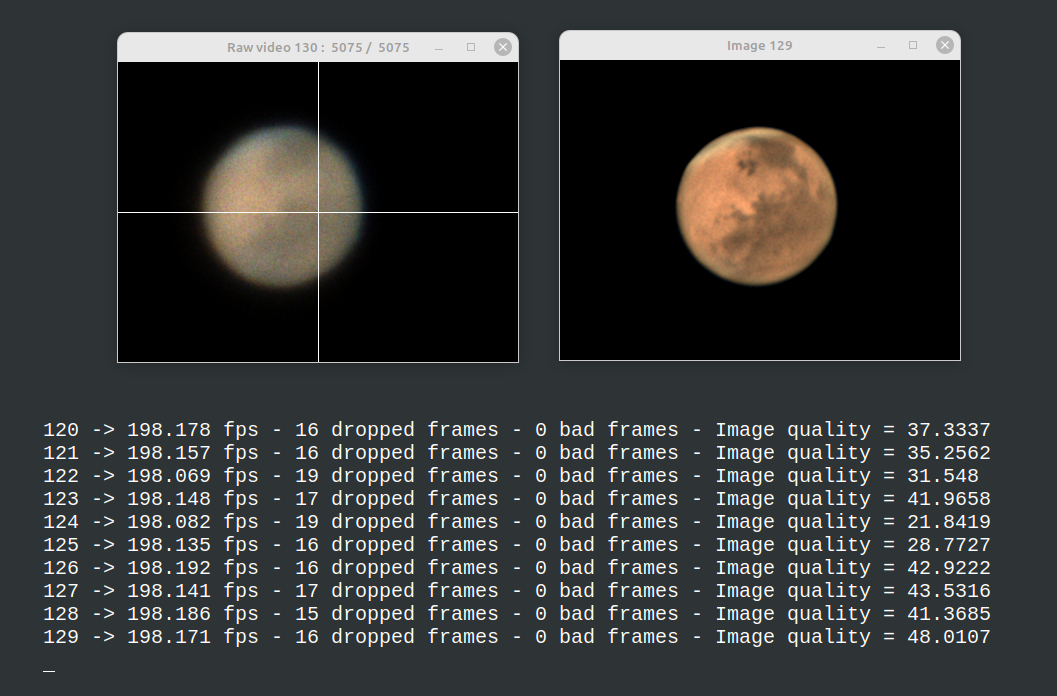The height and width of the screenshot is (696, 1057).
Task: Click the terminal cursor below the log
Action: pyautogui.click(x=49, y=670)
